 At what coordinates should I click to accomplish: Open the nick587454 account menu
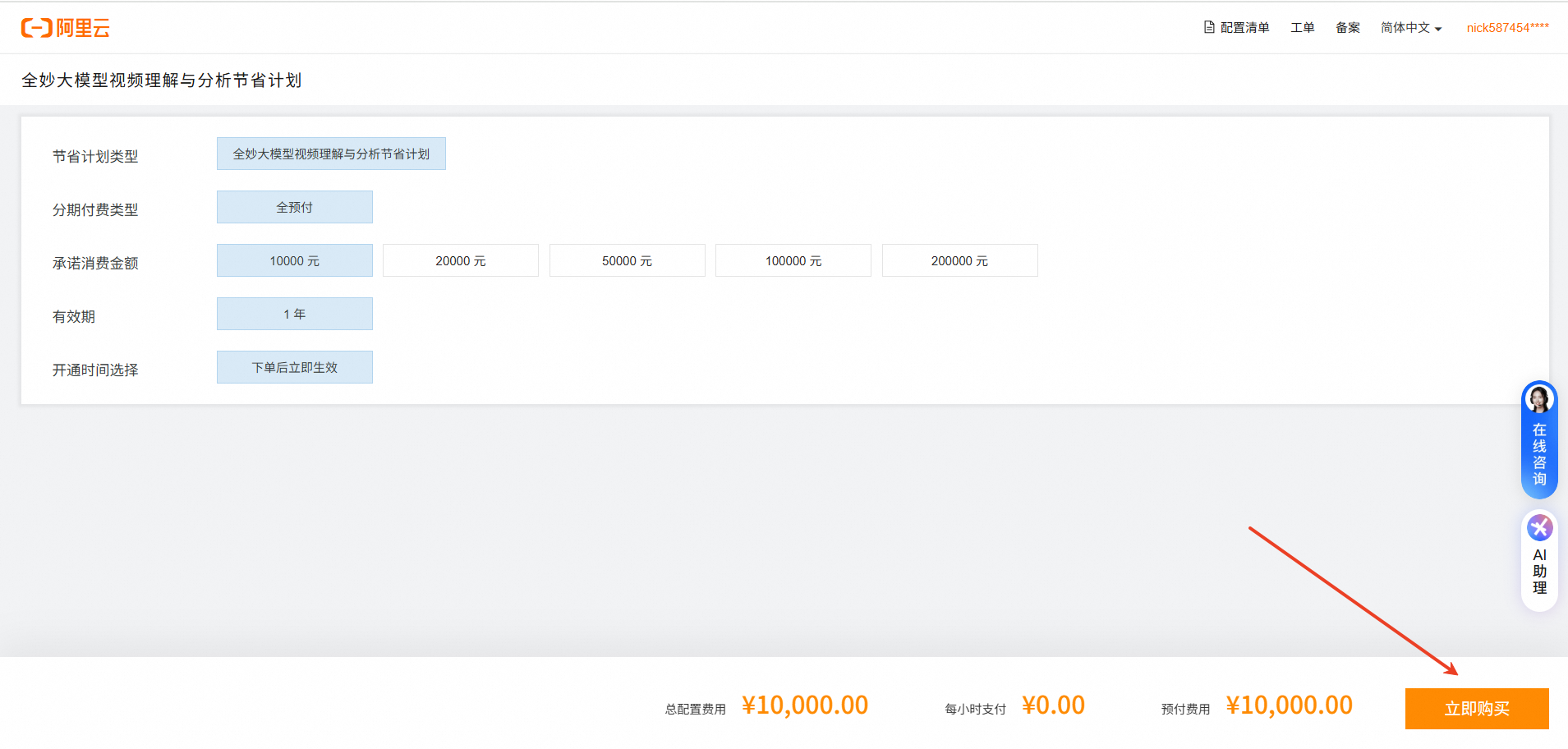click(1508, 28)
